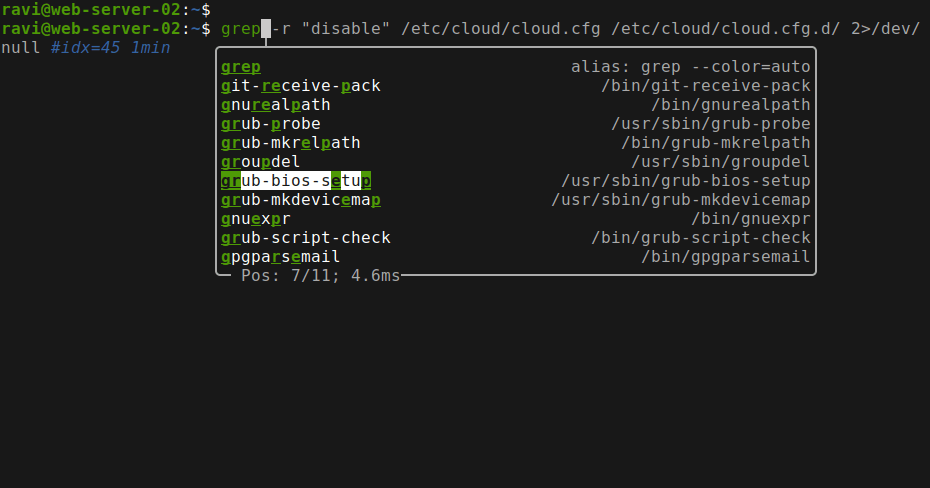Screen dimensions: 930x488
Task: Choose git-receive-pack from completion list
Action: point(515,86)
